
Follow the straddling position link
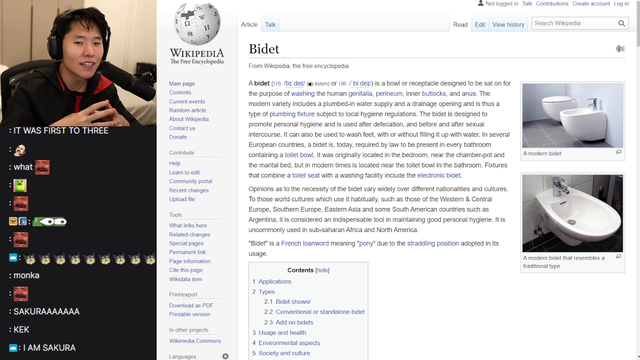[433, 243]
